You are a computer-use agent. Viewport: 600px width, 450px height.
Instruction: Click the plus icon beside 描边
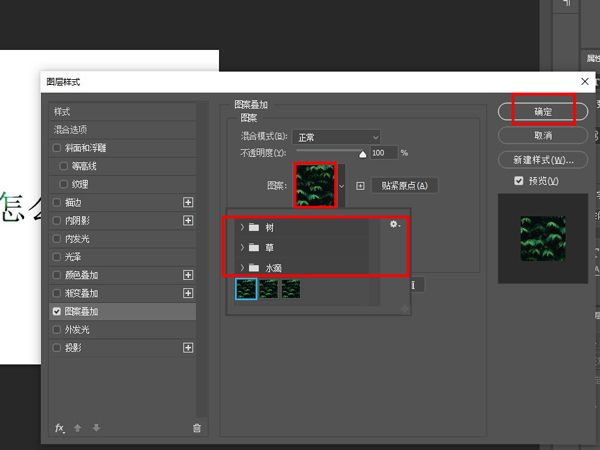pos(188,202)
